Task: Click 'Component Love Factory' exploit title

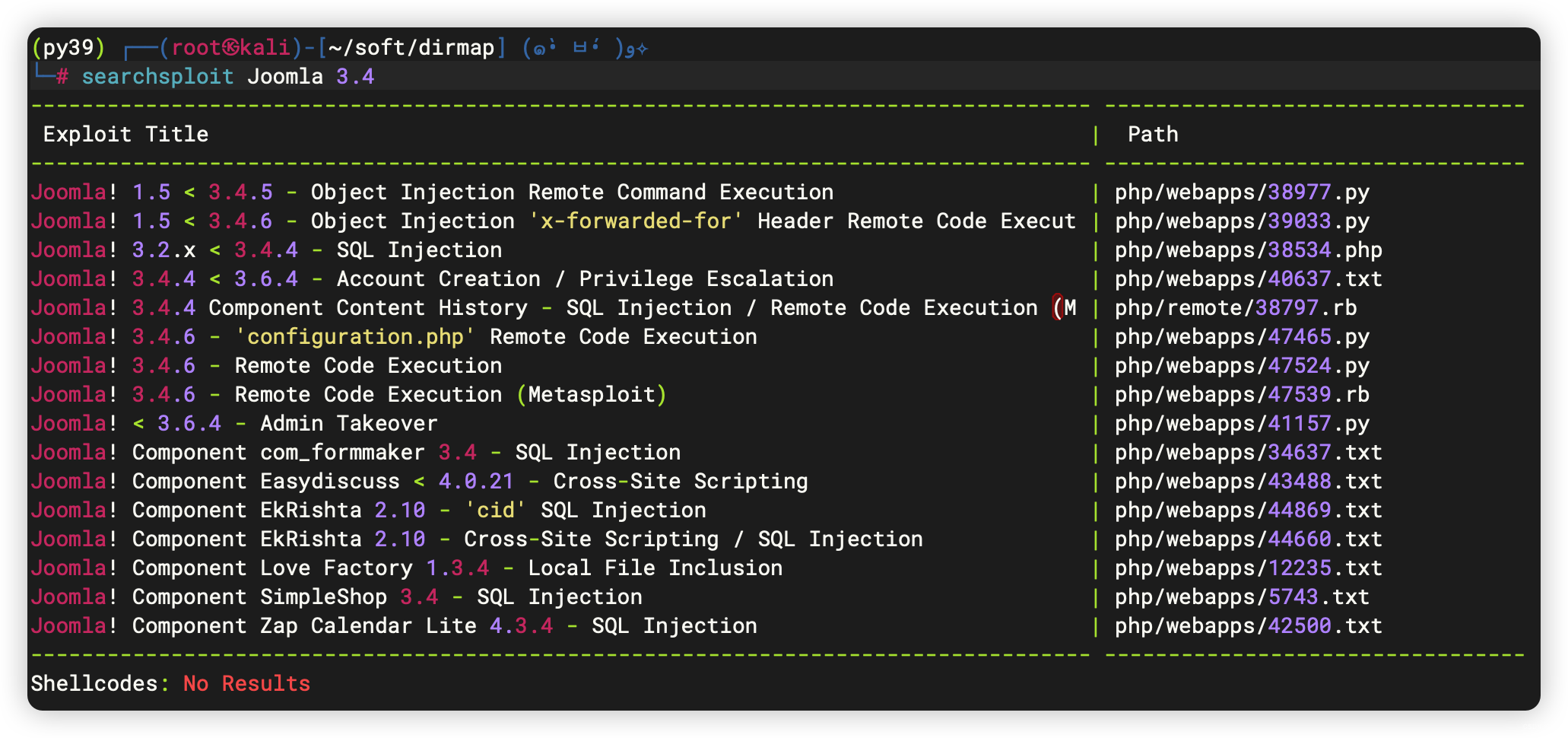Action: coord(272,568)
